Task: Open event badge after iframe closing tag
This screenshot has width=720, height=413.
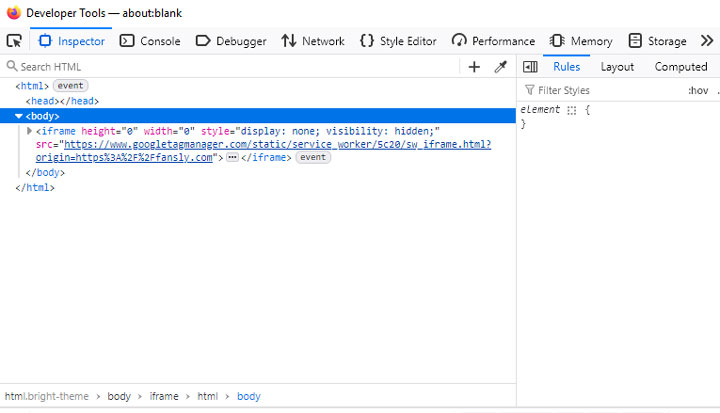Action: pyautogui.click(x=313, y=157)
